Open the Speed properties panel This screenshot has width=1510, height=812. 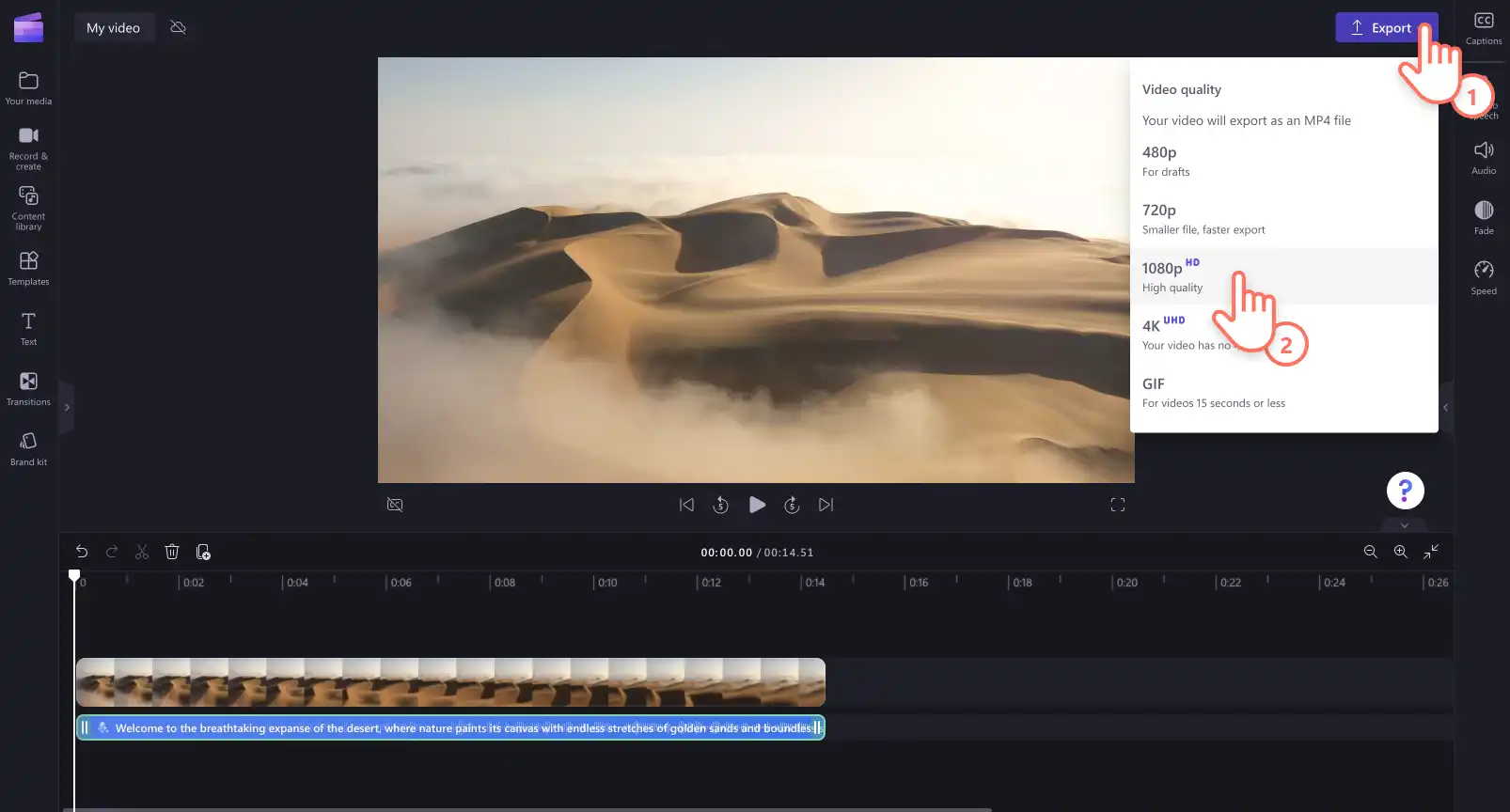point(1483,278)
